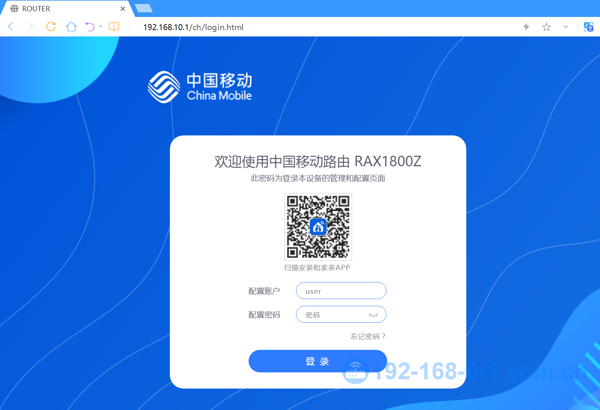Click the 此密码为登录本设备的管理和配置页面 subtitle
The height and width of the screenshot is (410, 600).
pyautogui.click(x=318, y=178)
